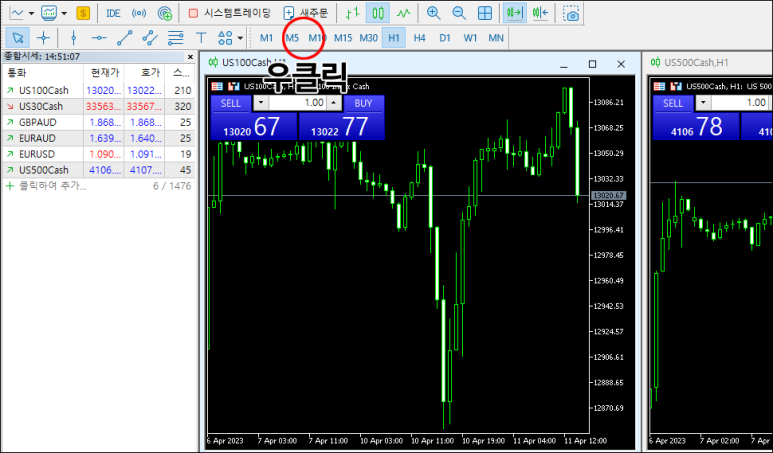Click the 현재가 column header
The height and width of the screenshot is (453, 773).
click(x=104, y=73)
